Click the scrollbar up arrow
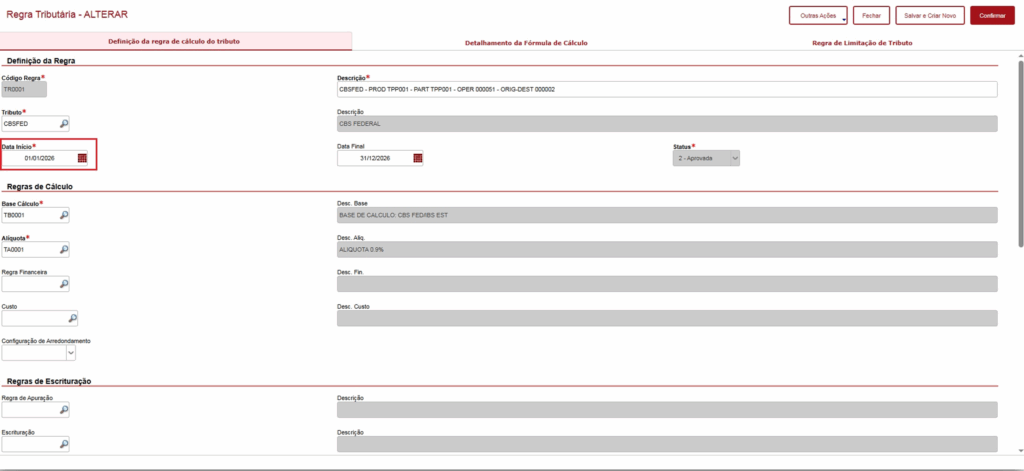Viewport: 1024px width, 471px height. coord(1020,56)
